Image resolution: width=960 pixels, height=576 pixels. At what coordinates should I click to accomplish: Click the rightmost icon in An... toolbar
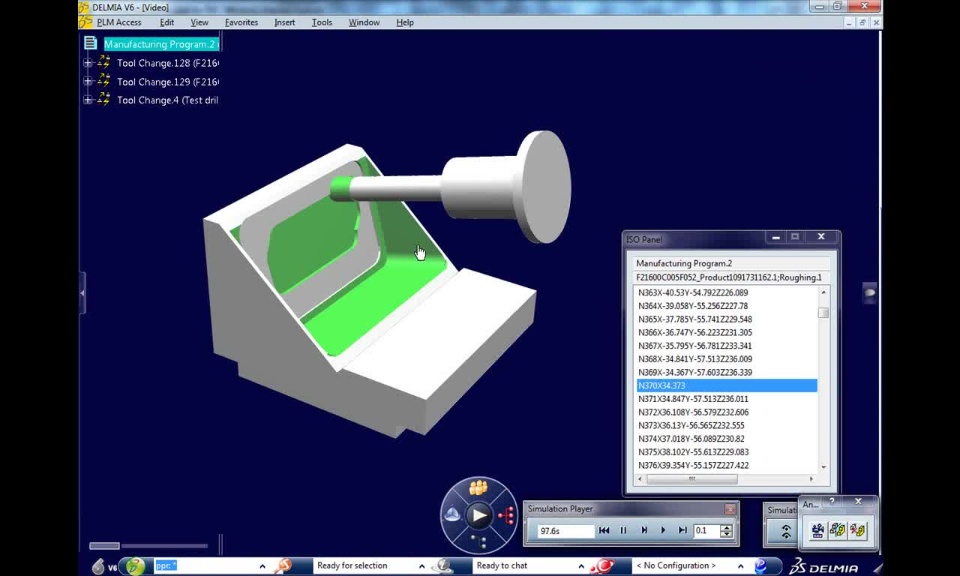pos(858,530)
